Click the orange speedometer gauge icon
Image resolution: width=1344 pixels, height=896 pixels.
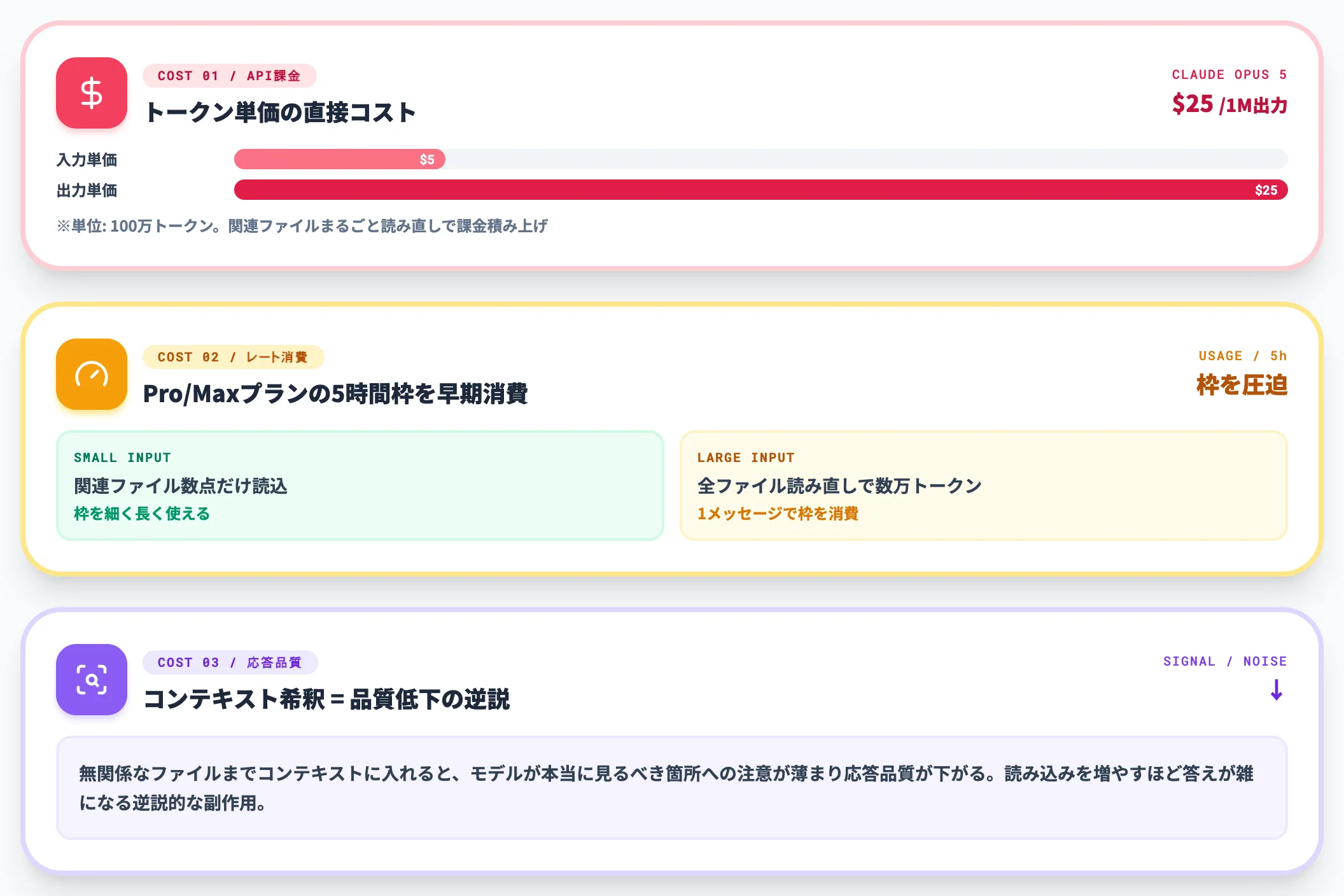point(92,374)
